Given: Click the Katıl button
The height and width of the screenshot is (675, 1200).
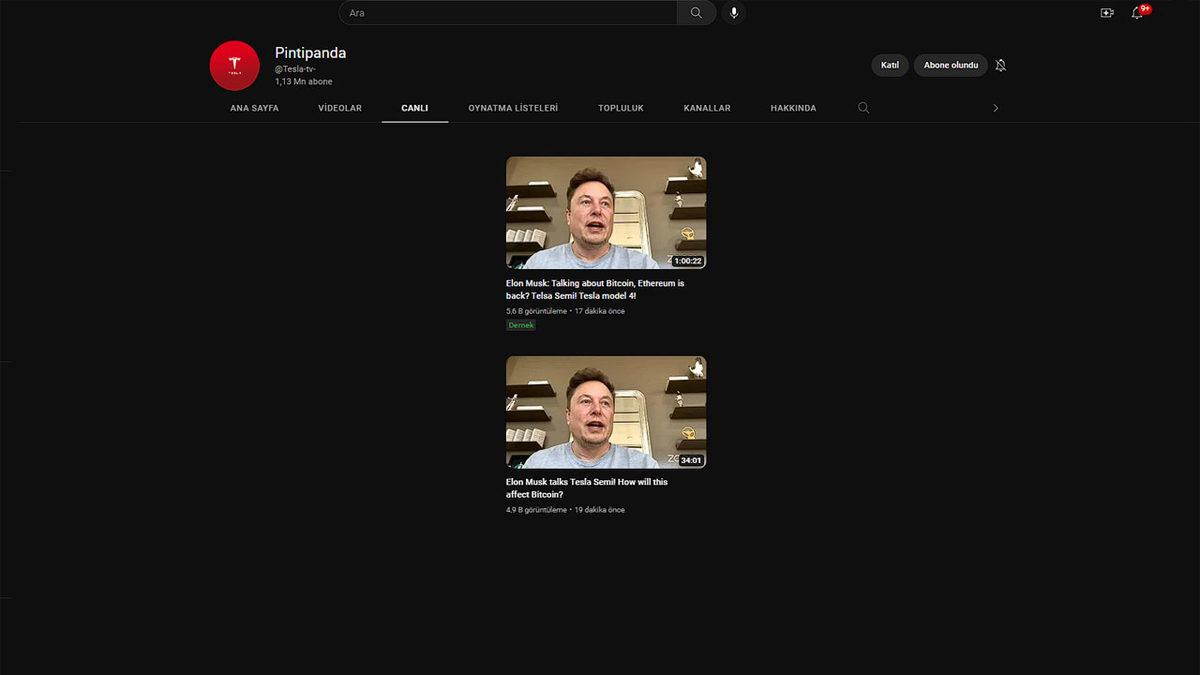Looking at the screenshot, I should (889, 64).
